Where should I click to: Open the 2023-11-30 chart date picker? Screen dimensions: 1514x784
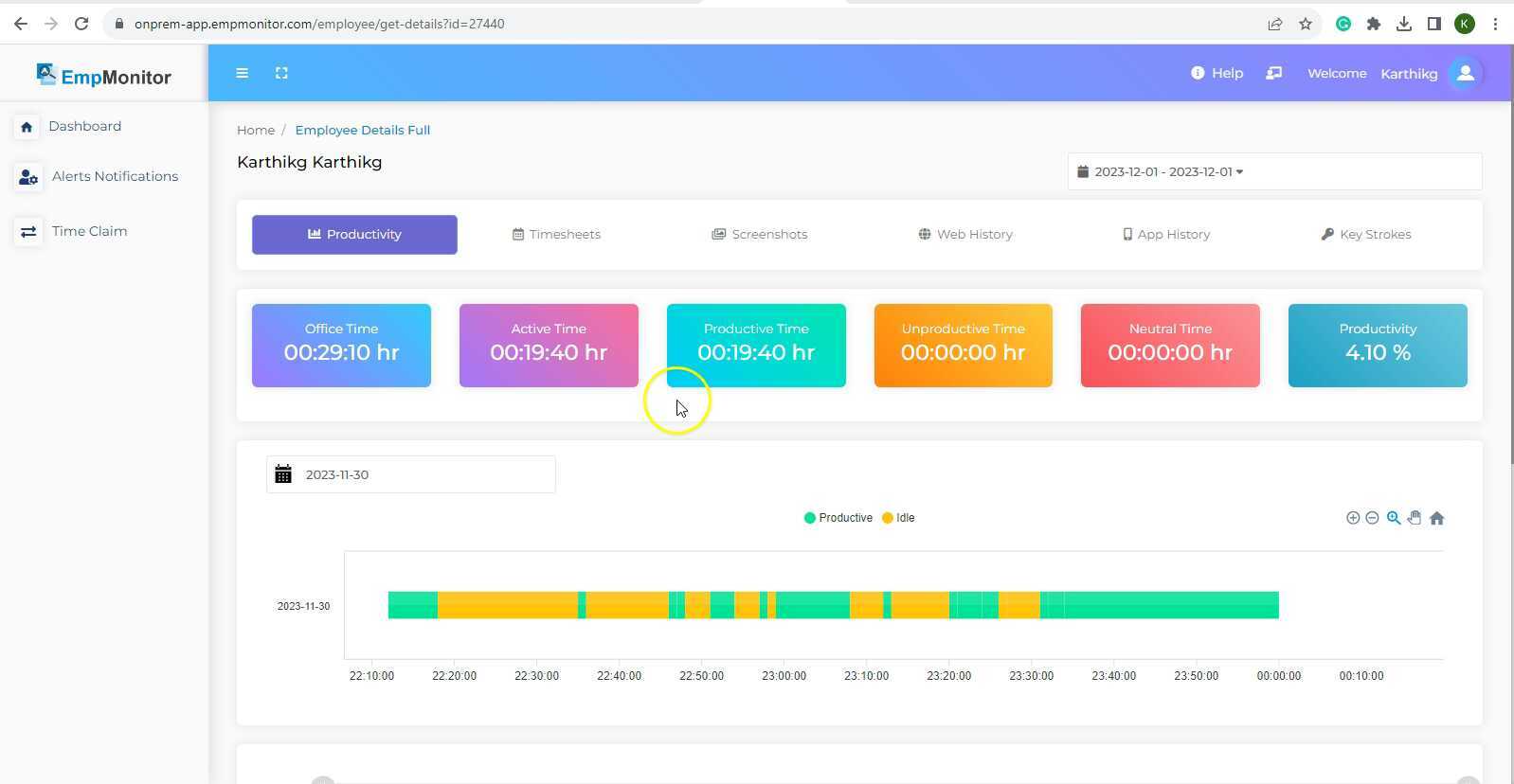[410, 474]
